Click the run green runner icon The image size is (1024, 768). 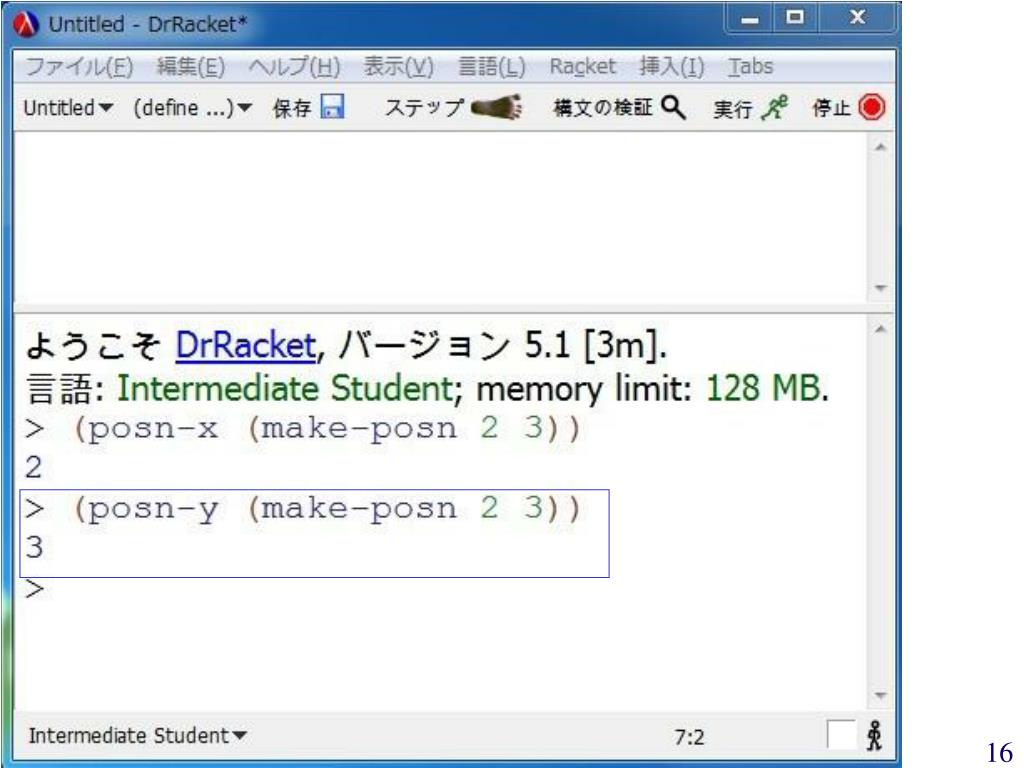tap(775, 108)
